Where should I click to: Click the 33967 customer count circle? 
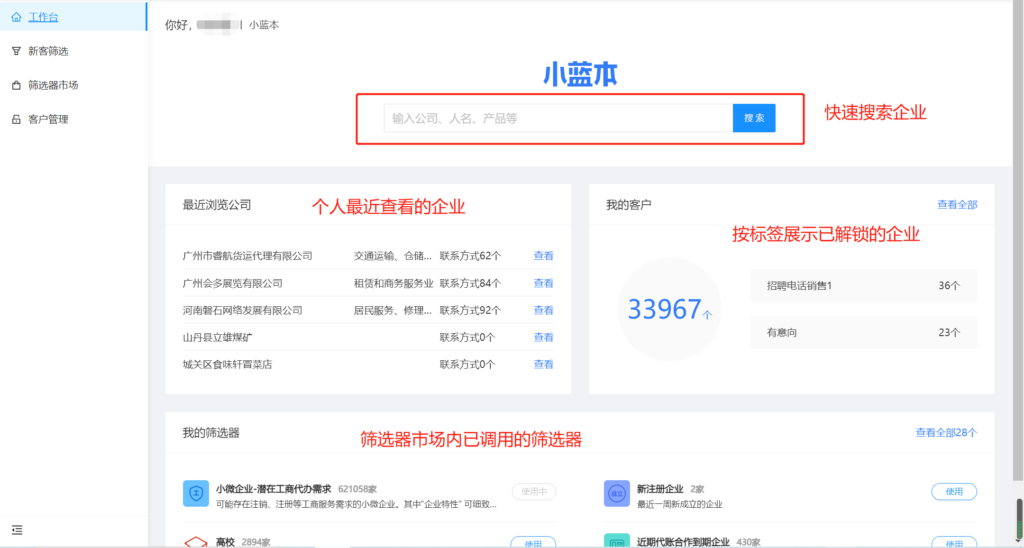click(x=669, y=310)
